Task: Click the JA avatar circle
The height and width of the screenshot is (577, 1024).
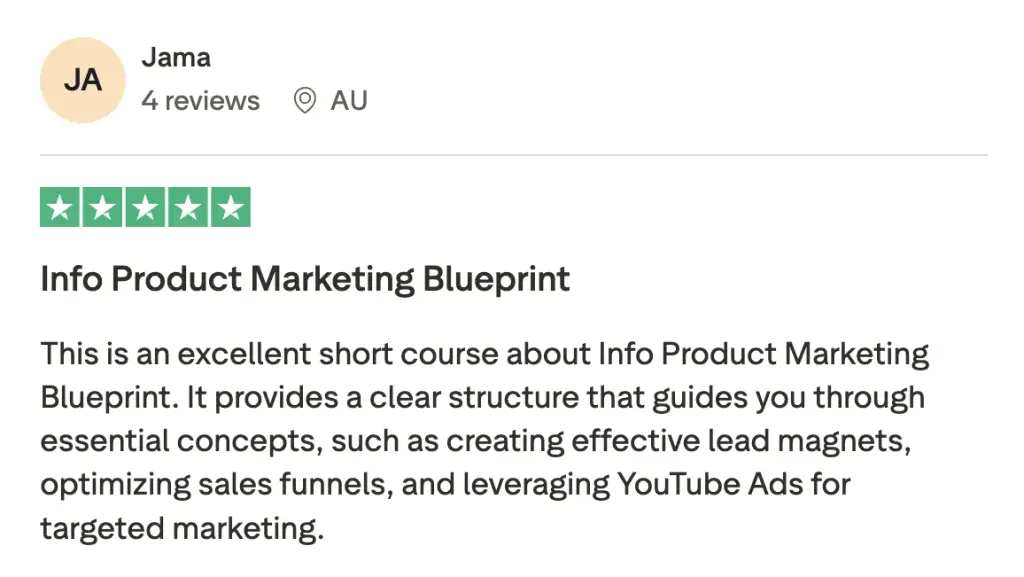Action: click(x=82, y=81)
